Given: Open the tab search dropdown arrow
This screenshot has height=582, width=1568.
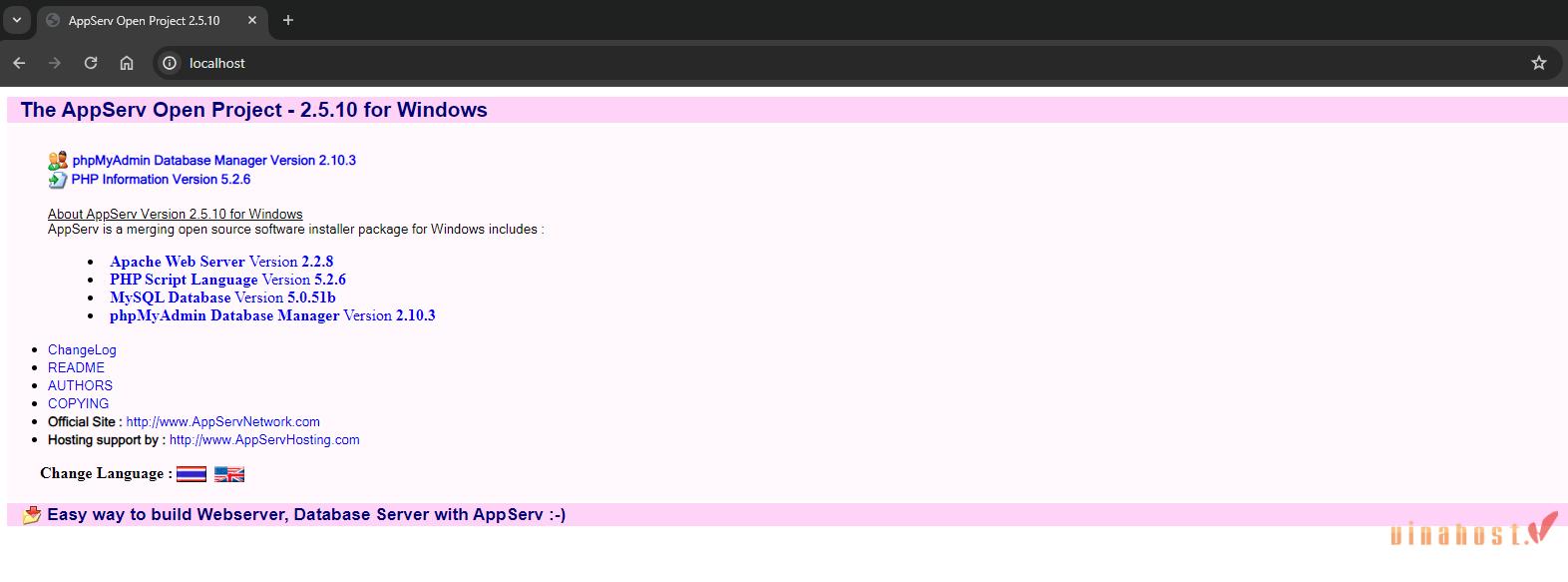Looking at the screenshot, I should [17, 20].
